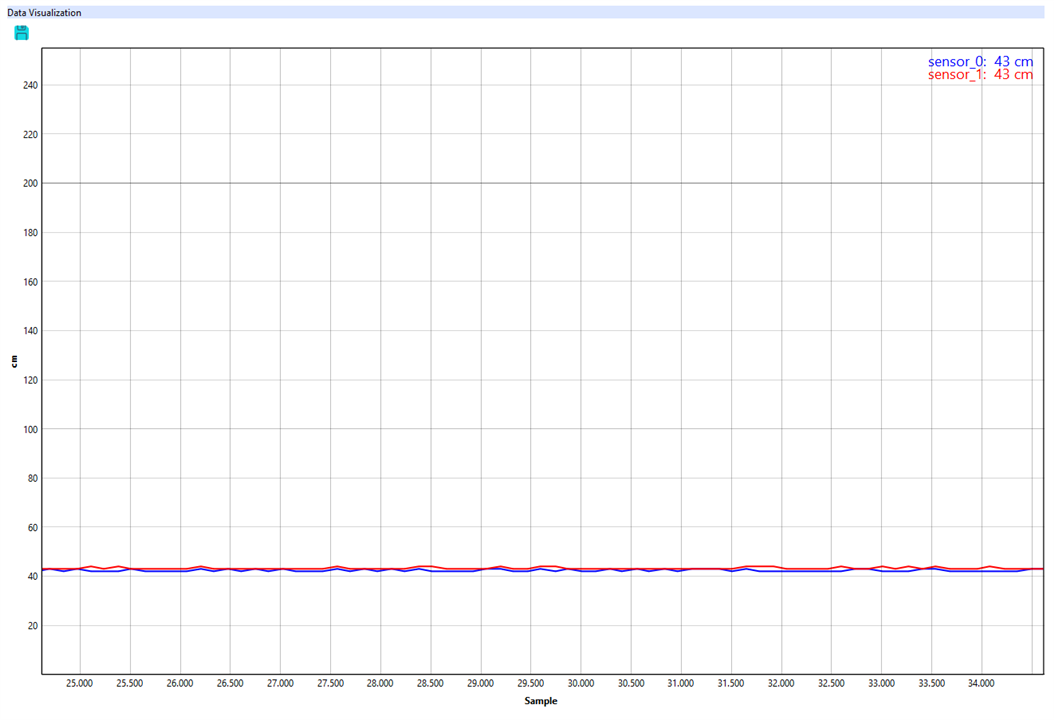Click the 33.000 x-axis tick label
This screenshot has height=720, width=1054.
[881, 684]
